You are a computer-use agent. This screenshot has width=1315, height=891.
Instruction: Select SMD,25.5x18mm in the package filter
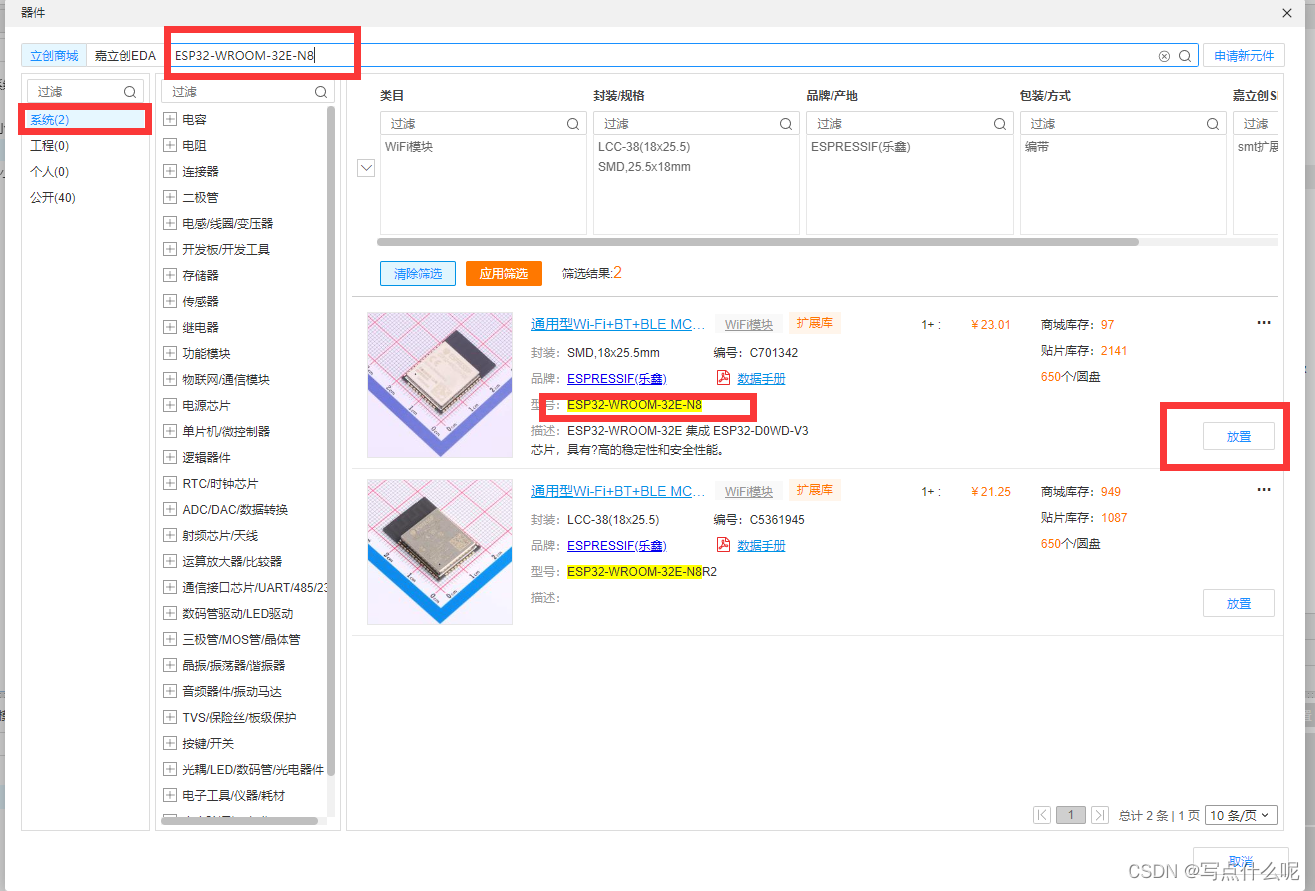[x=644, y=167]
